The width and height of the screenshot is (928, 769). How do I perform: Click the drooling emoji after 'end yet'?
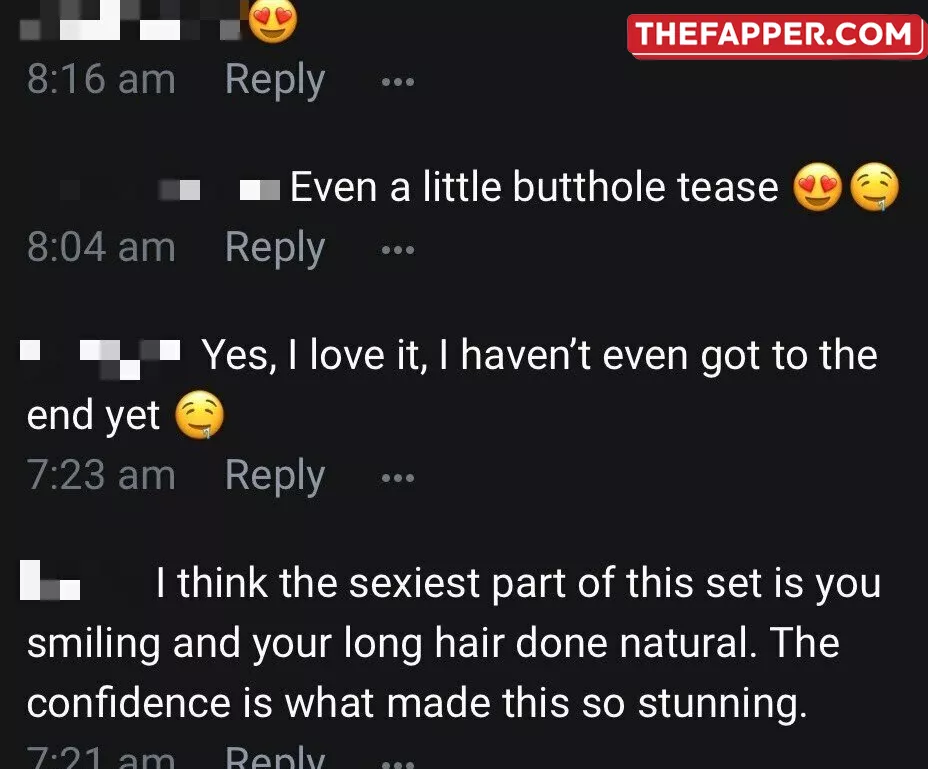coord(200,414)
